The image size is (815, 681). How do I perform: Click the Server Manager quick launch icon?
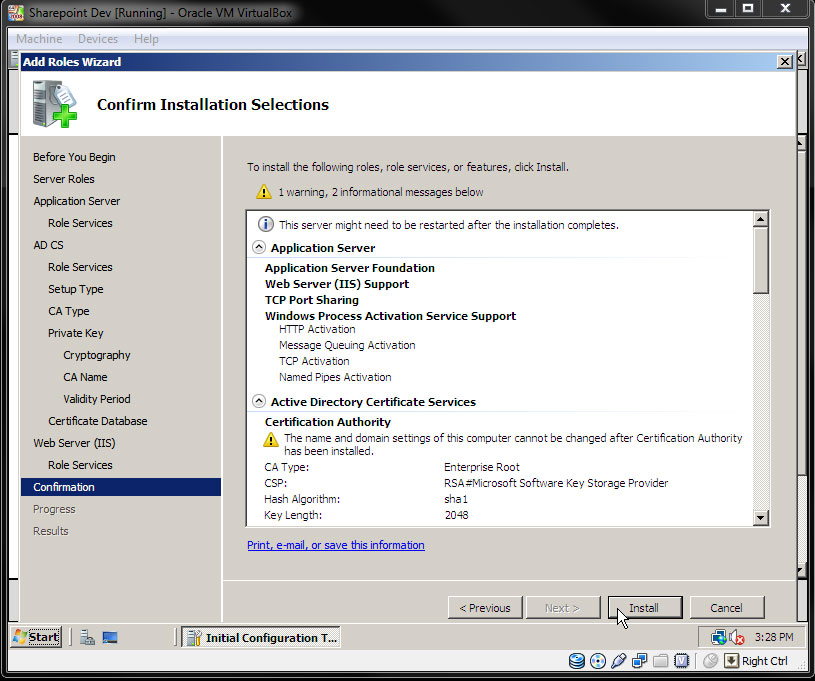pos(87,637)
